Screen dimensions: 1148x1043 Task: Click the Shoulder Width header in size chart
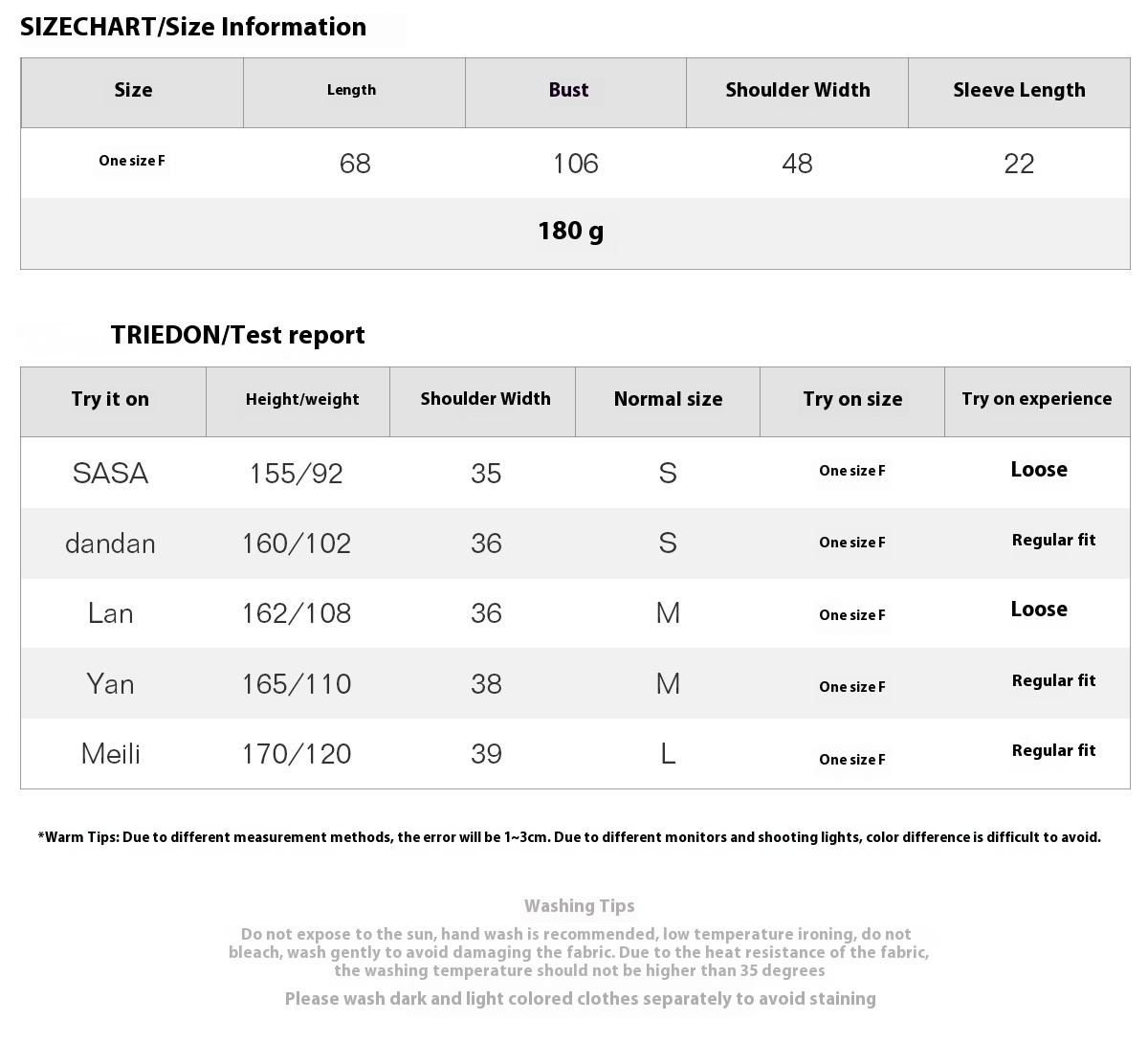coord(798,92)
